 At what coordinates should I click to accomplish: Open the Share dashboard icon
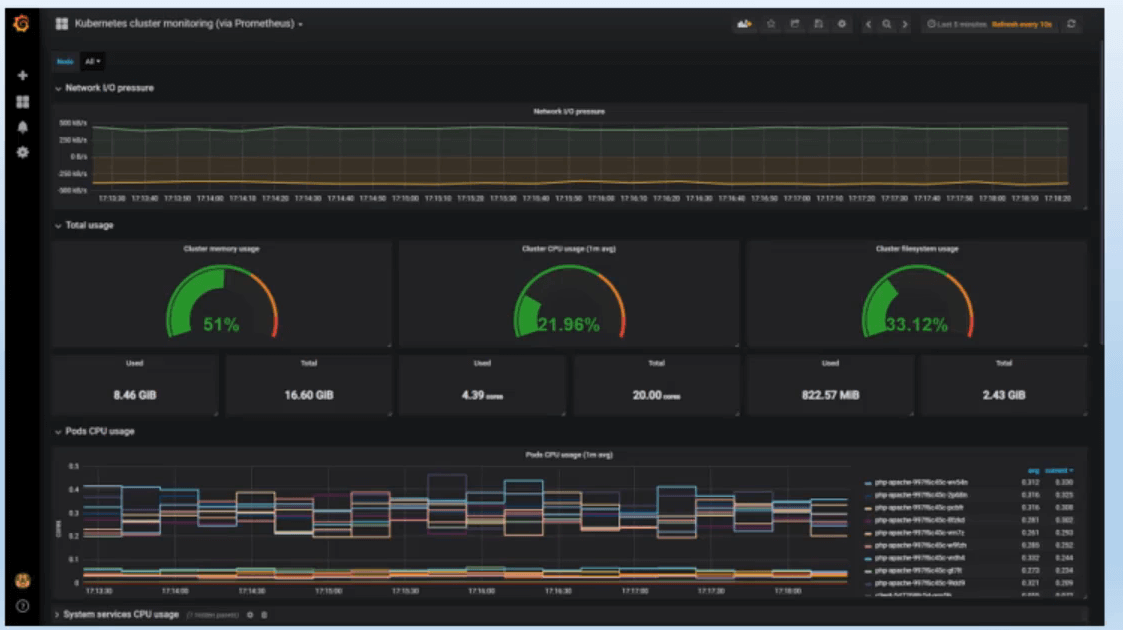click(x=794, y=24)
